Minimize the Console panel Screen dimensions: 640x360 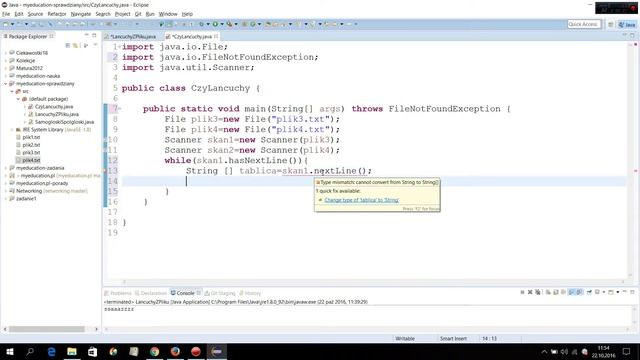coord(624,292)
